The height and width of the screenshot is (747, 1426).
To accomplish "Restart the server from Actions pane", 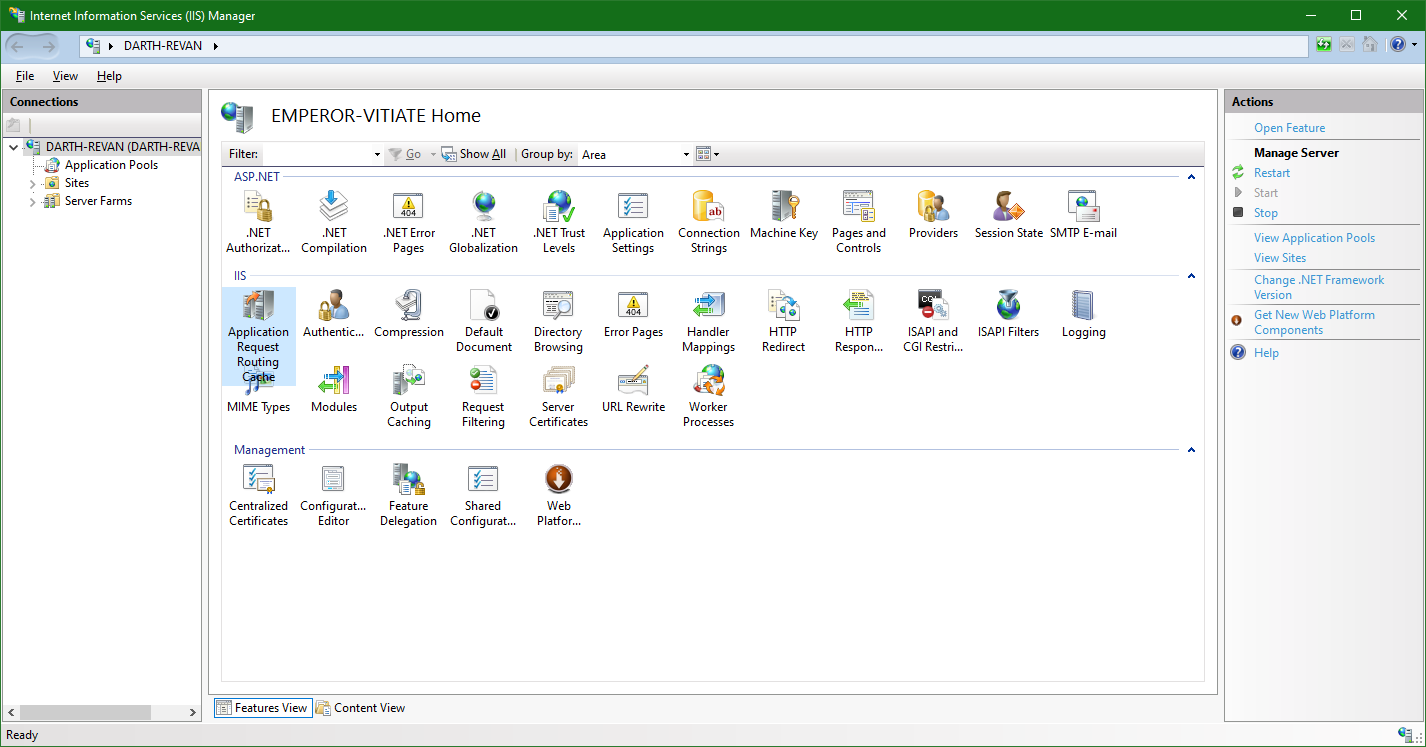I will coord(1271,172).
